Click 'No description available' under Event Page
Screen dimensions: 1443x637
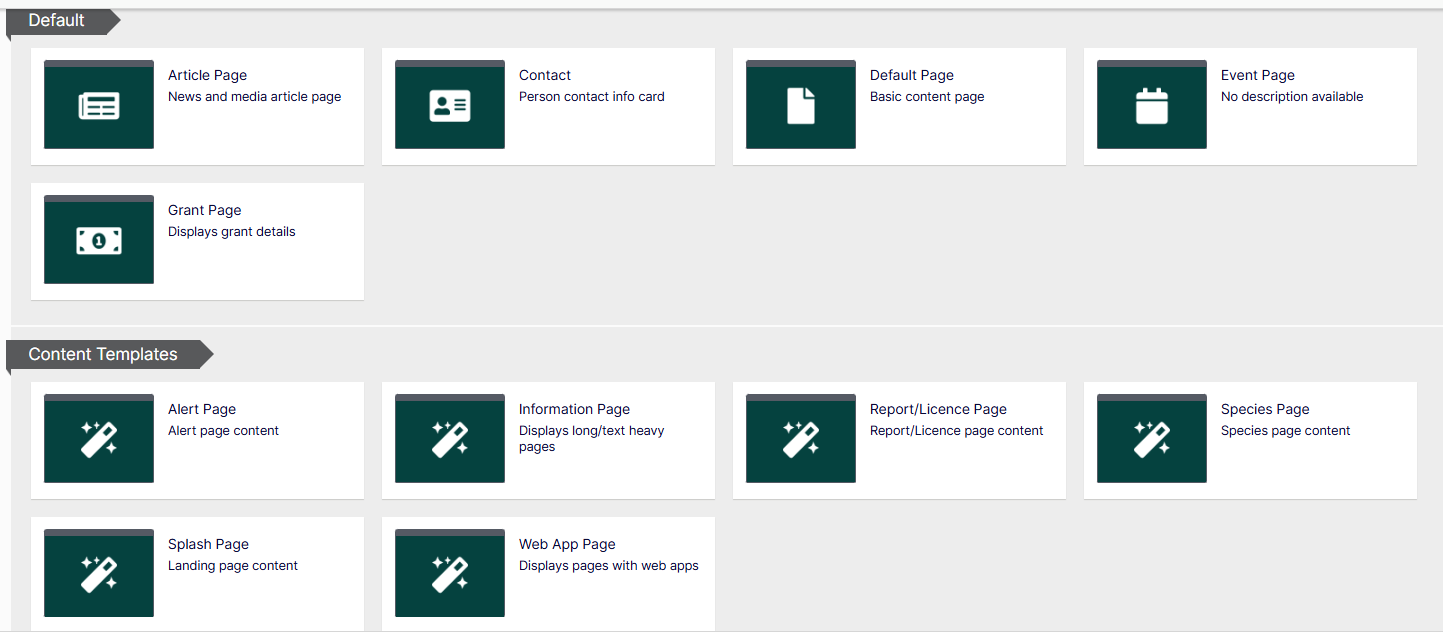(1292, 97)
